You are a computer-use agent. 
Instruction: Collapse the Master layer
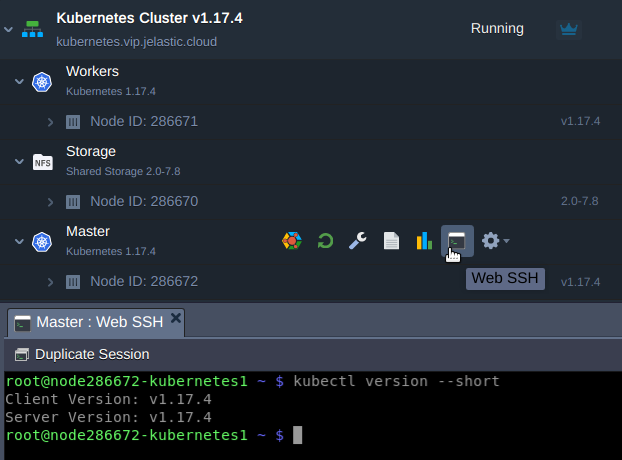tap(19, 241)
